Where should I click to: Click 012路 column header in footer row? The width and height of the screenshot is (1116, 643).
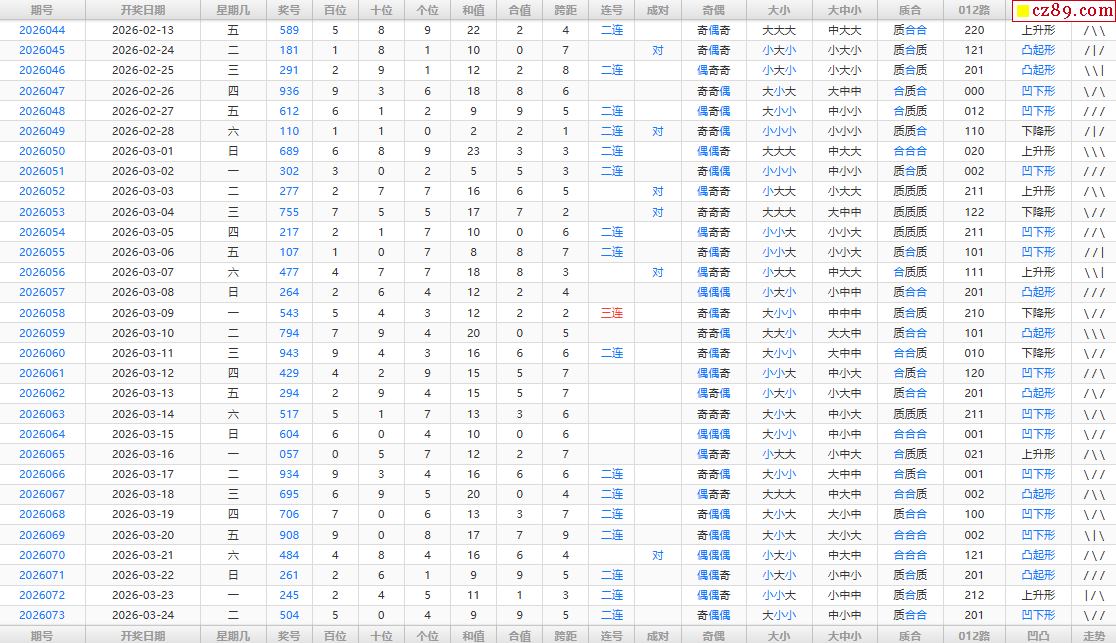click(x=973, y=635)
